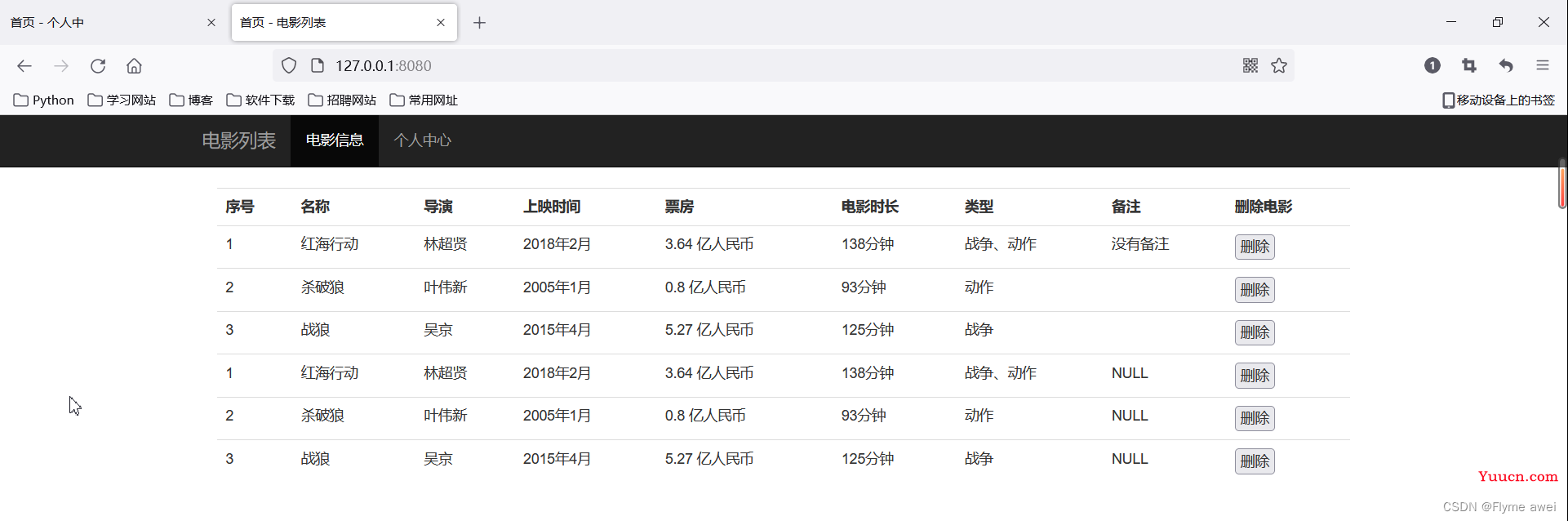1568x521 pixels.
Task: Minimize the browser window
Action: point(1451,22)
